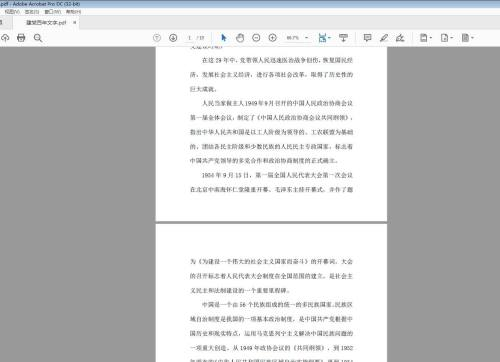Click the line beginning 为《为建设一个伟大的

coord(271,261)
